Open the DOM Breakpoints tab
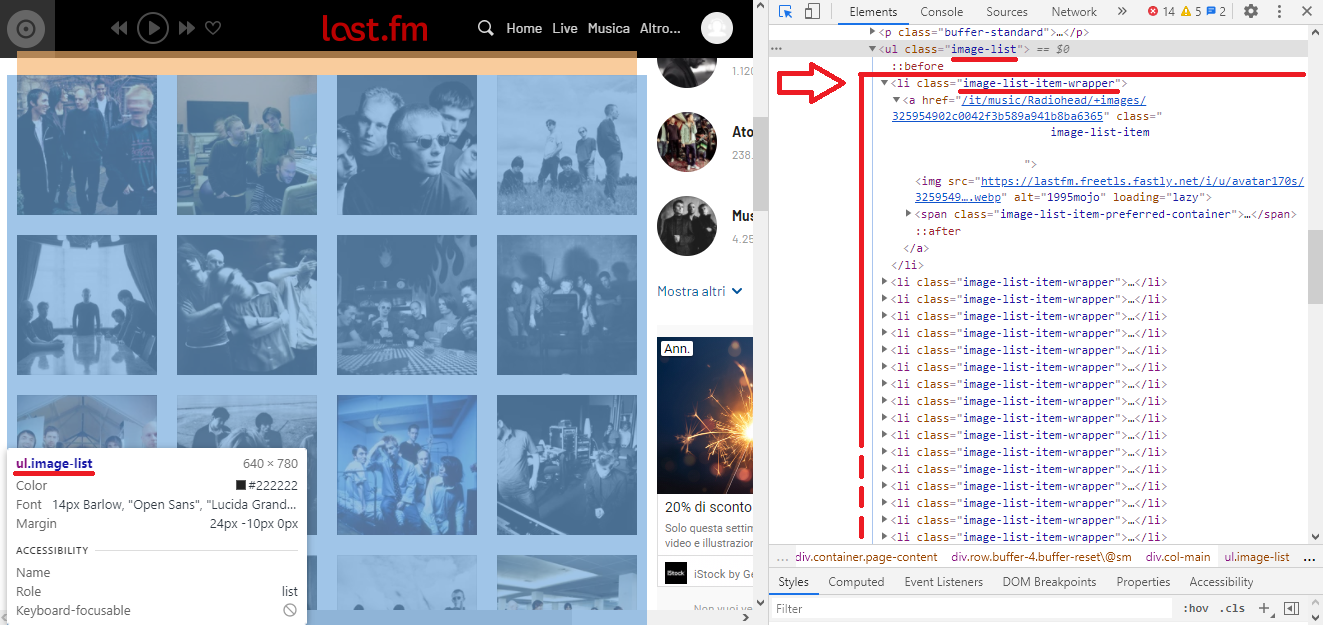This screenshot has width=1323, height=625. (1049, 581)
